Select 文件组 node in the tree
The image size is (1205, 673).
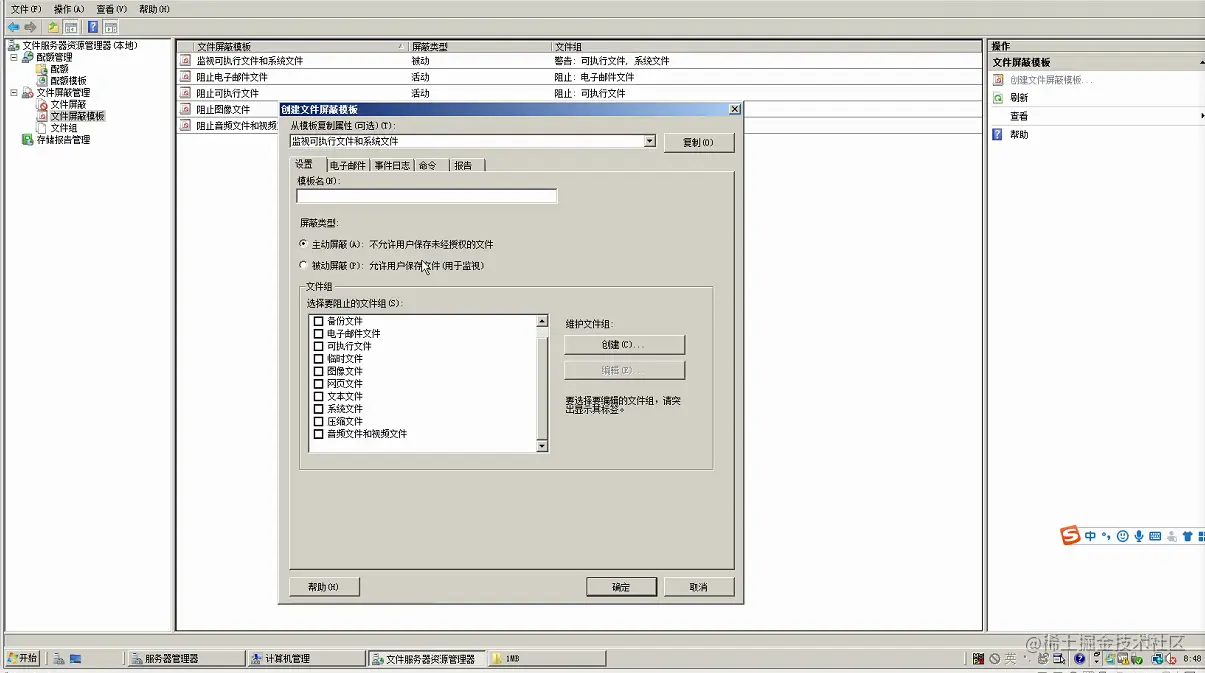pos(63,128)
